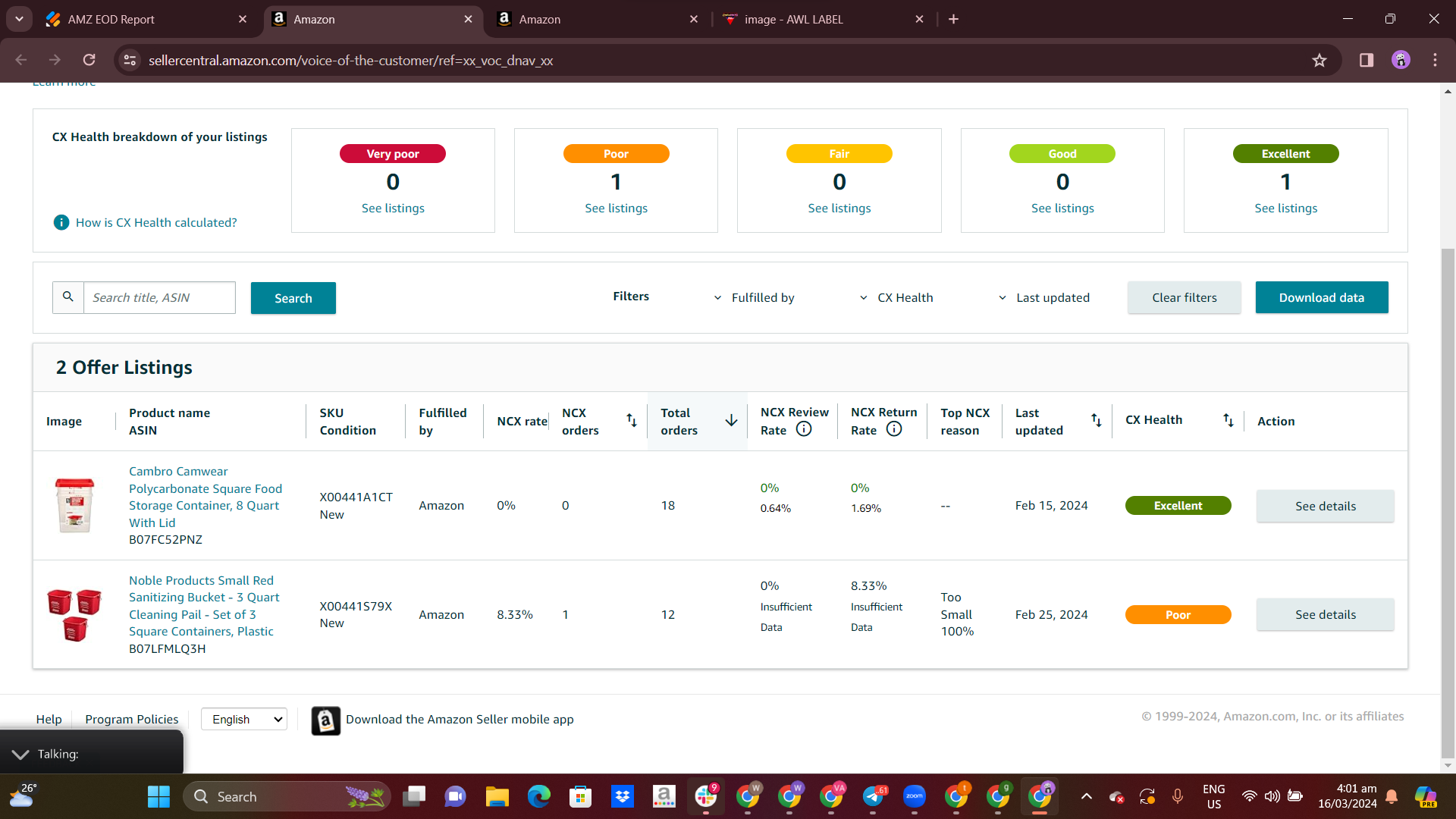Sort by Total orders descending arrow
Image resolution: width=1456 pixels, height=819 pixels.
(731, 420)
